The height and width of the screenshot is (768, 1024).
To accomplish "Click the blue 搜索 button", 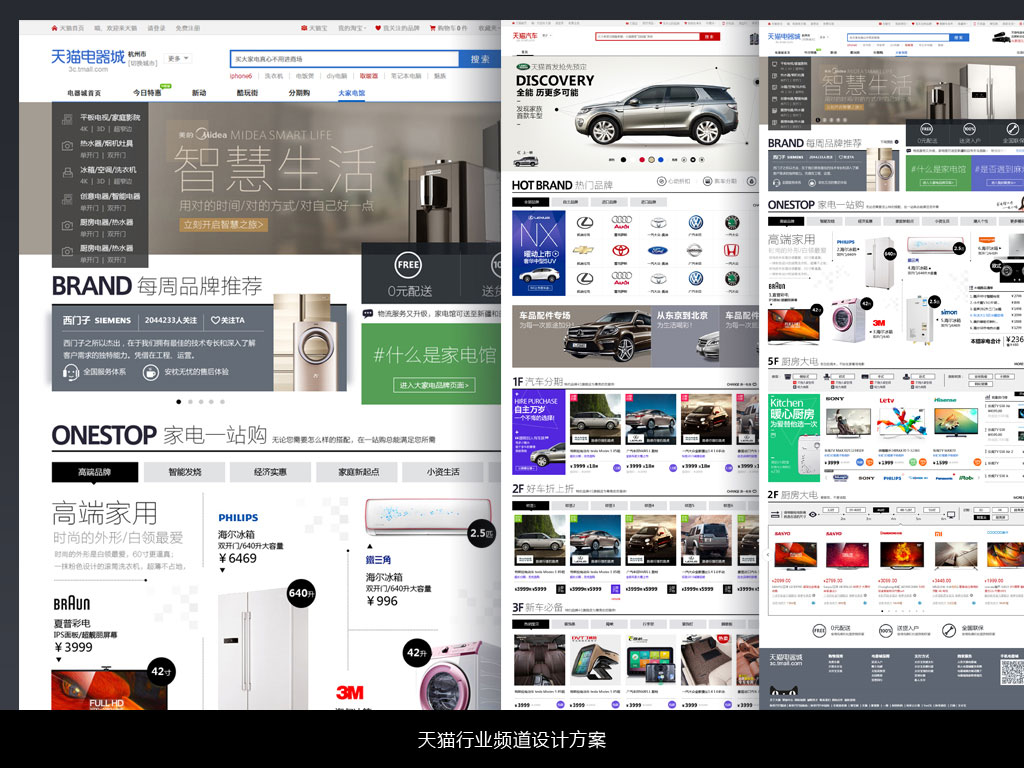I will (479, 59).
